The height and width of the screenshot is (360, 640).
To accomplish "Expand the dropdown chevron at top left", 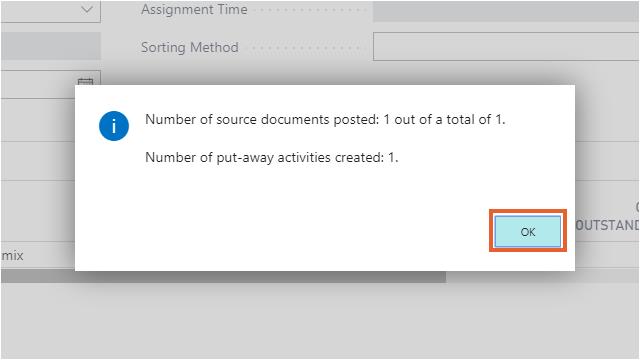I will (87, 9).
